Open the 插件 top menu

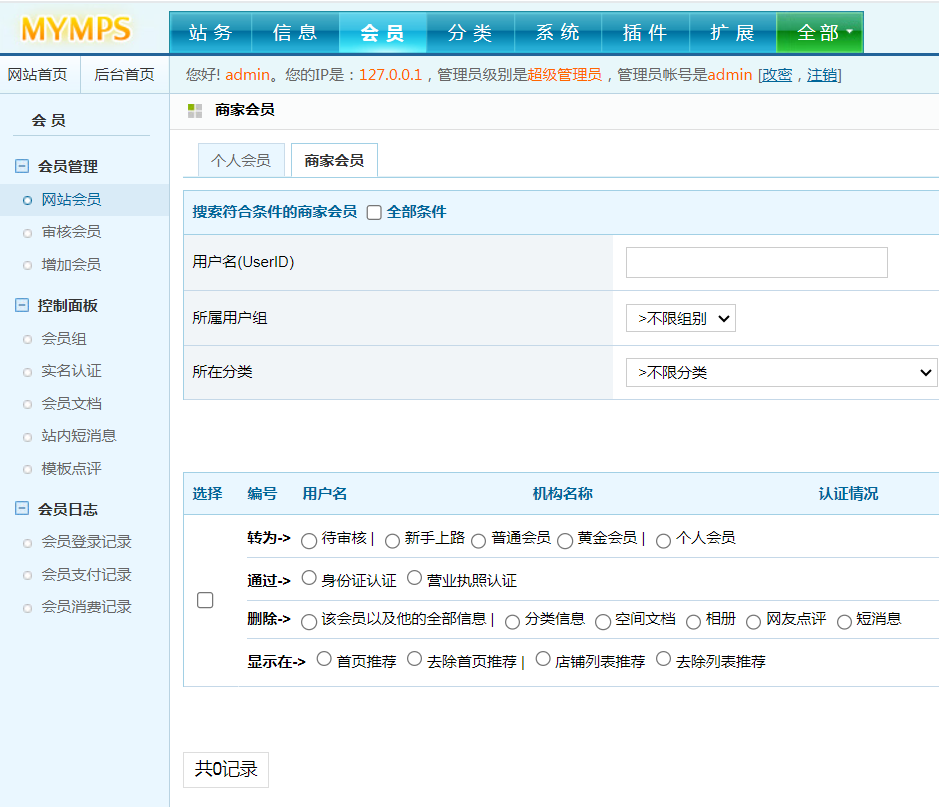(645, 32)
